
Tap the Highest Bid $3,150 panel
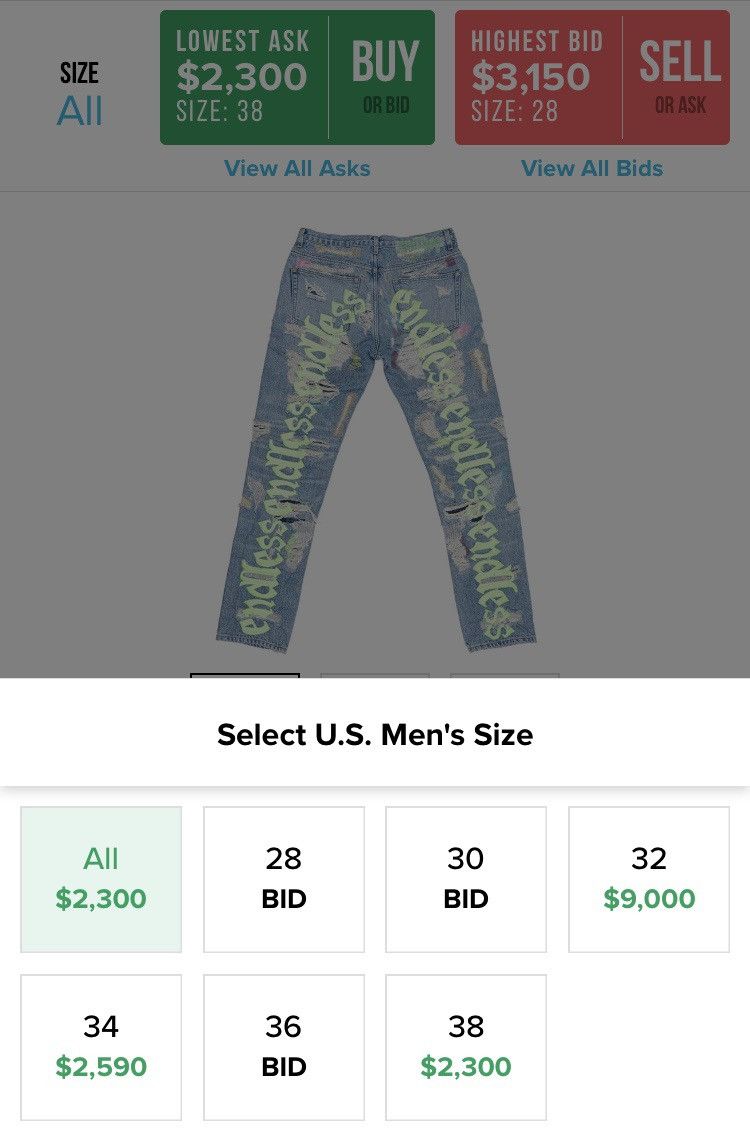point(539,77)
